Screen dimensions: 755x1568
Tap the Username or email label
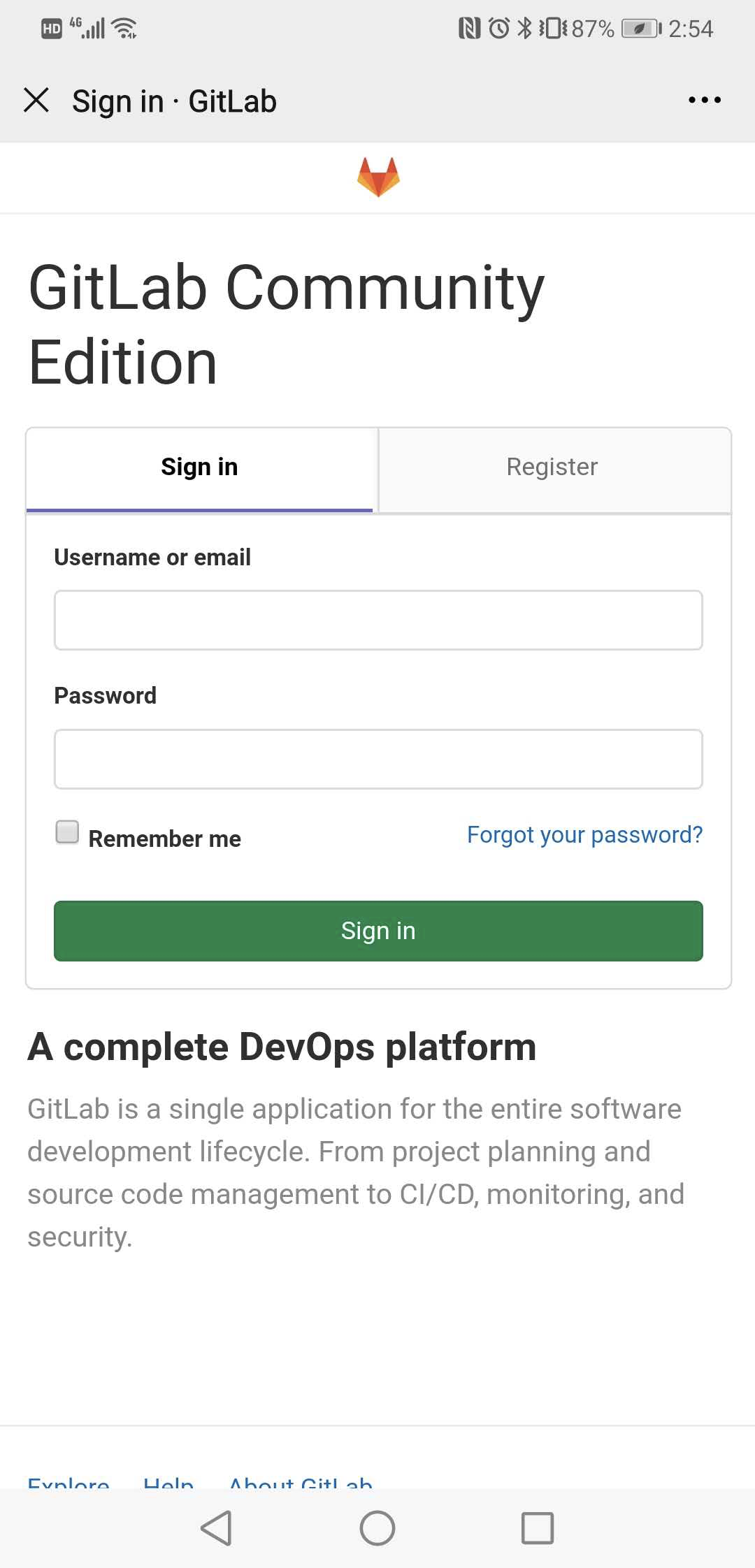point(152,558)
